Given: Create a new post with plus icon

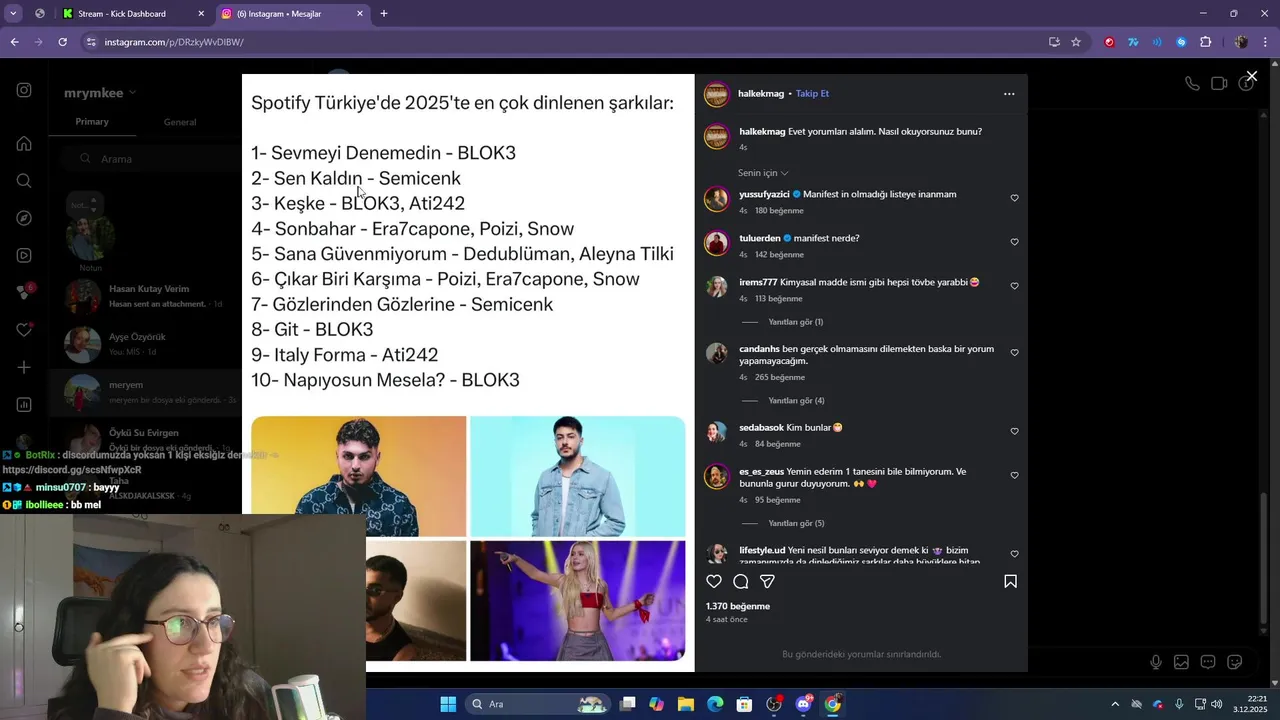Looking at the screenshot, I should (24, 367).
